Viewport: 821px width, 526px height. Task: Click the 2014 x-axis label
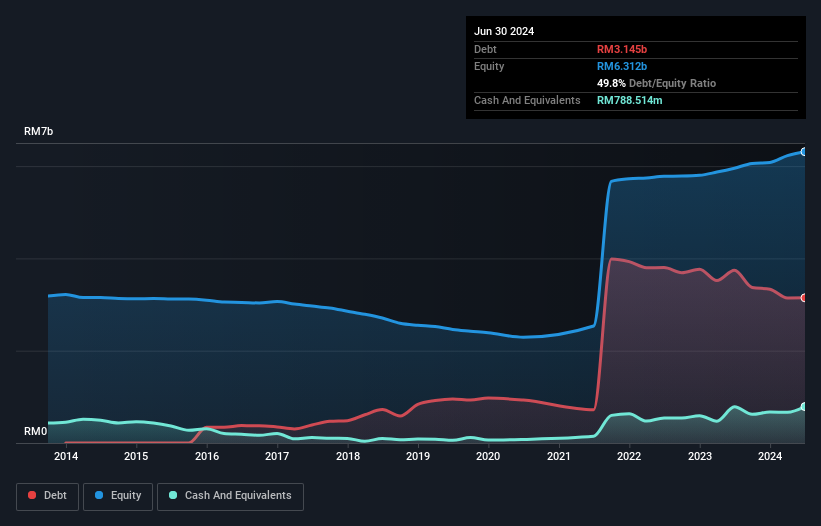pos(66,456)
